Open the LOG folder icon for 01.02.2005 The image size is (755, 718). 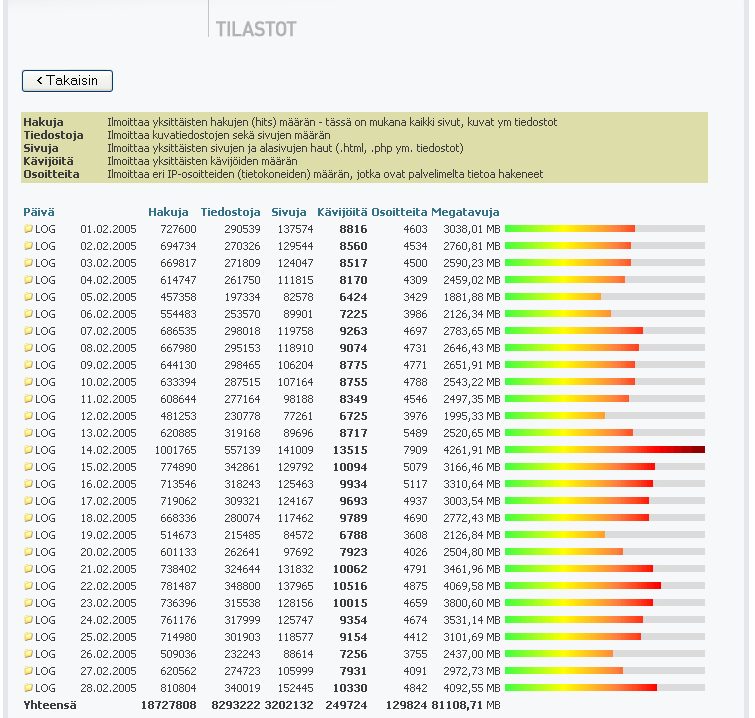(28, 229)
